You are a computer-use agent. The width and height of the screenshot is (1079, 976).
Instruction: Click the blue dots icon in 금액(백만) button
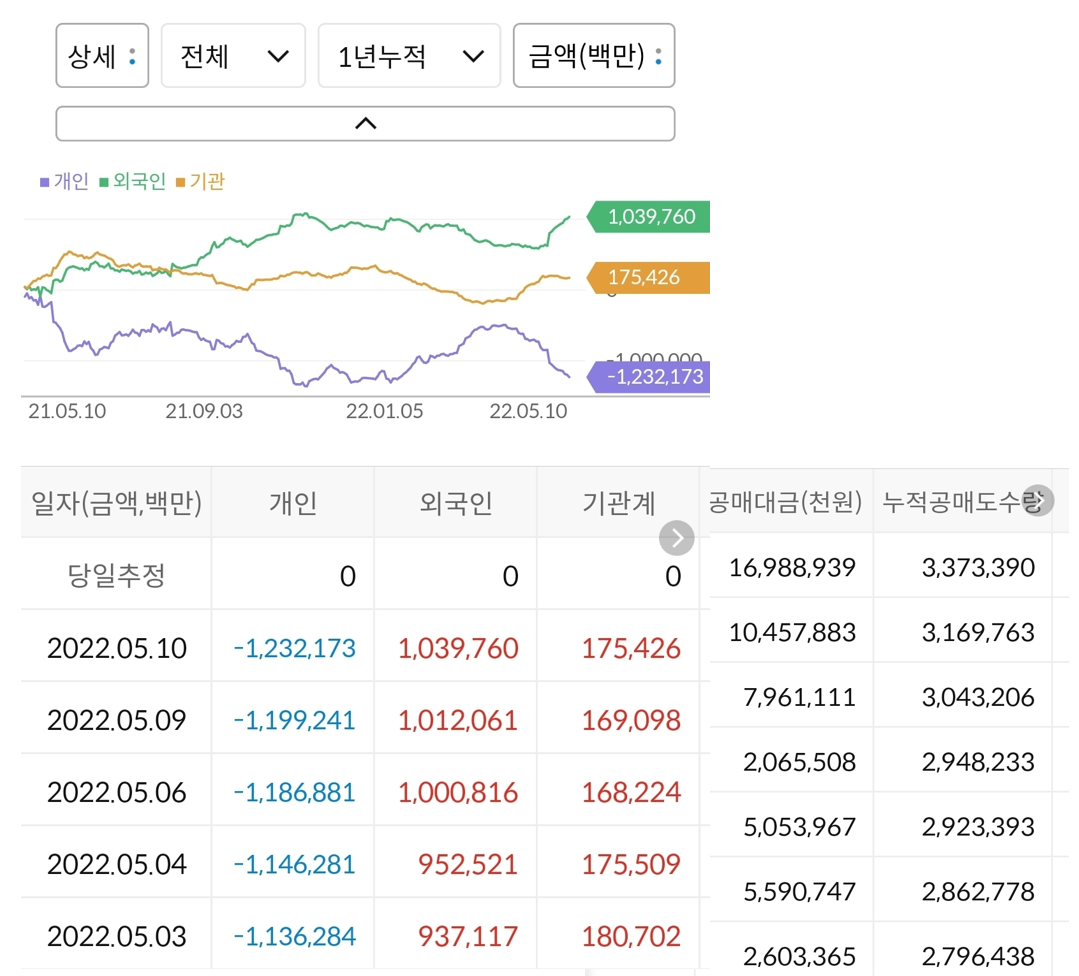point(658,56)
